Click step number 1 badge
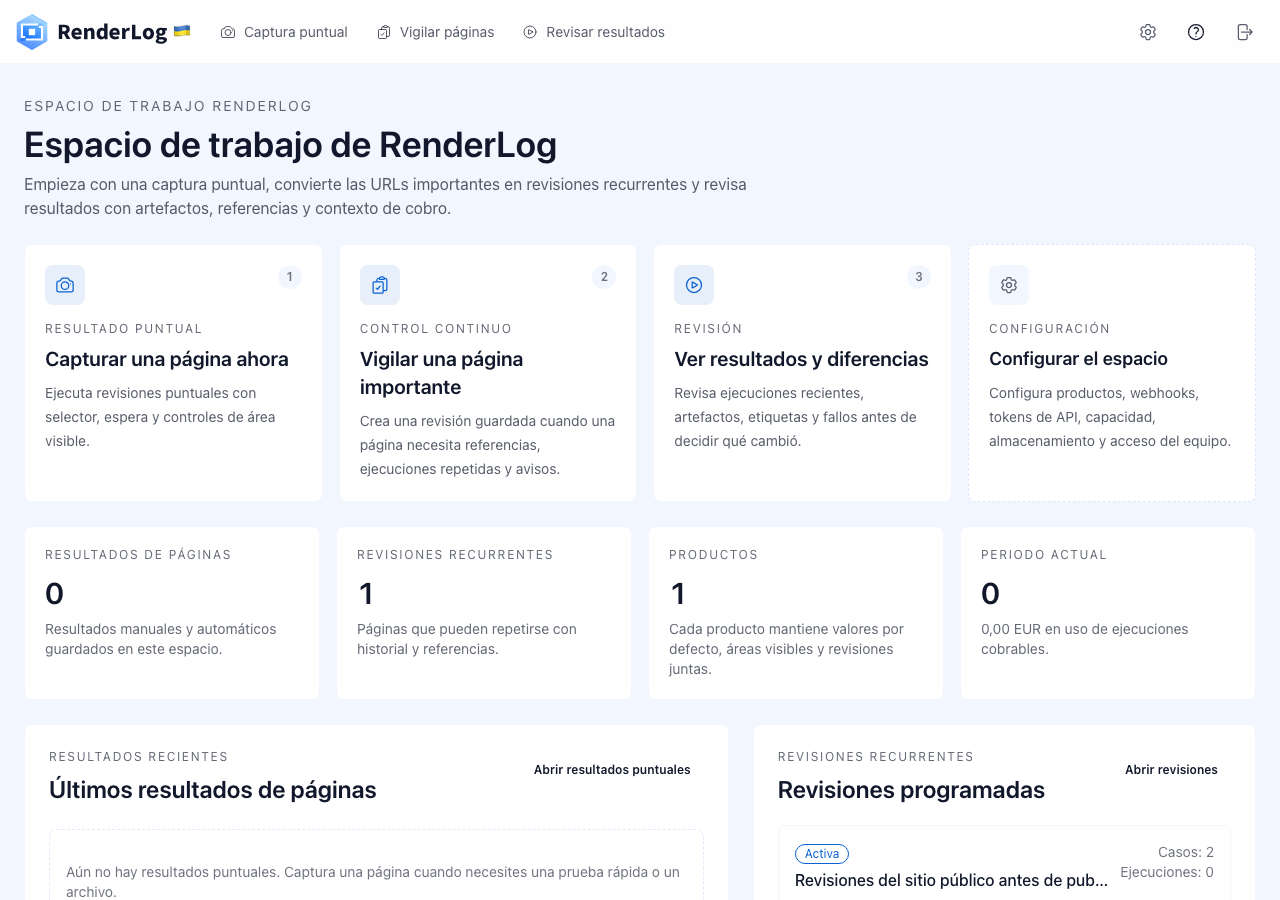 click(x=290, y=277)
